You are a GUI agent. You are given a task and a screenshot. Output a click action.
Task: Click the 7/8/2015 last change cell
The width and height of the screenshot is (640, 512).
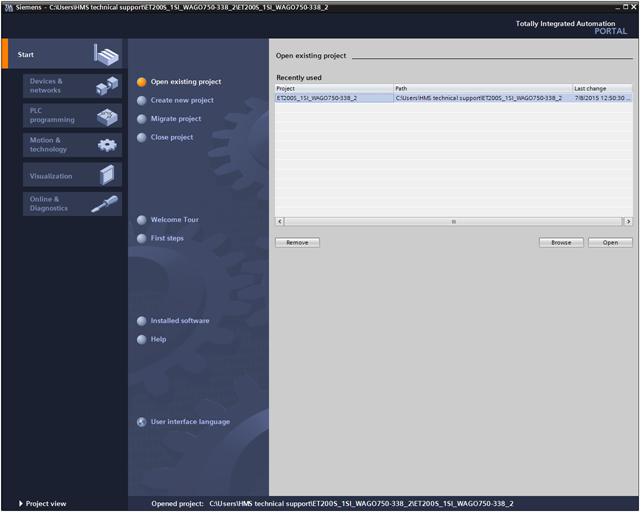(x=602, y=98)
